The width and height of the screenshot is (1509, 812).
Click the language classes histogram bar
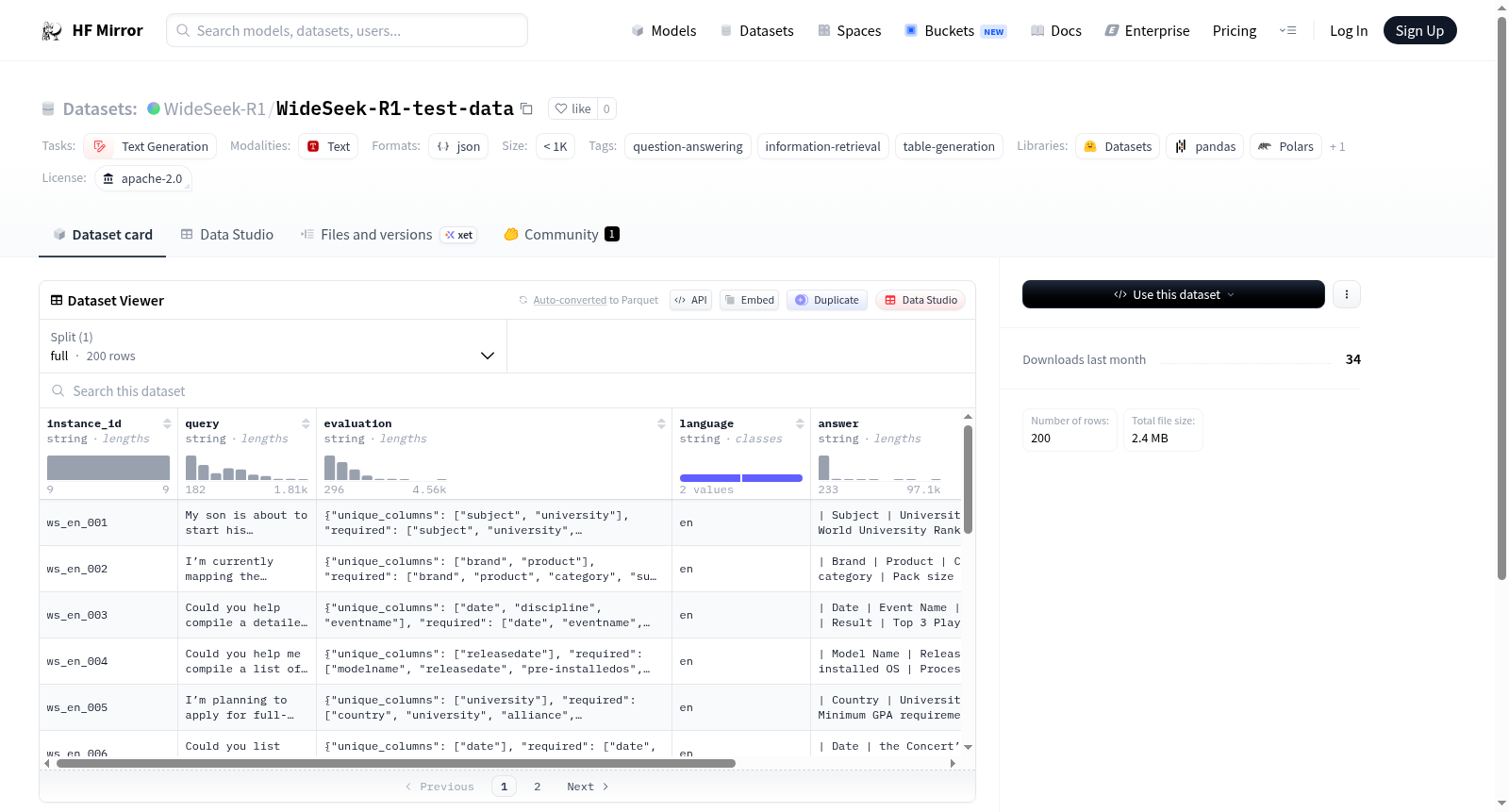(741, 478)
